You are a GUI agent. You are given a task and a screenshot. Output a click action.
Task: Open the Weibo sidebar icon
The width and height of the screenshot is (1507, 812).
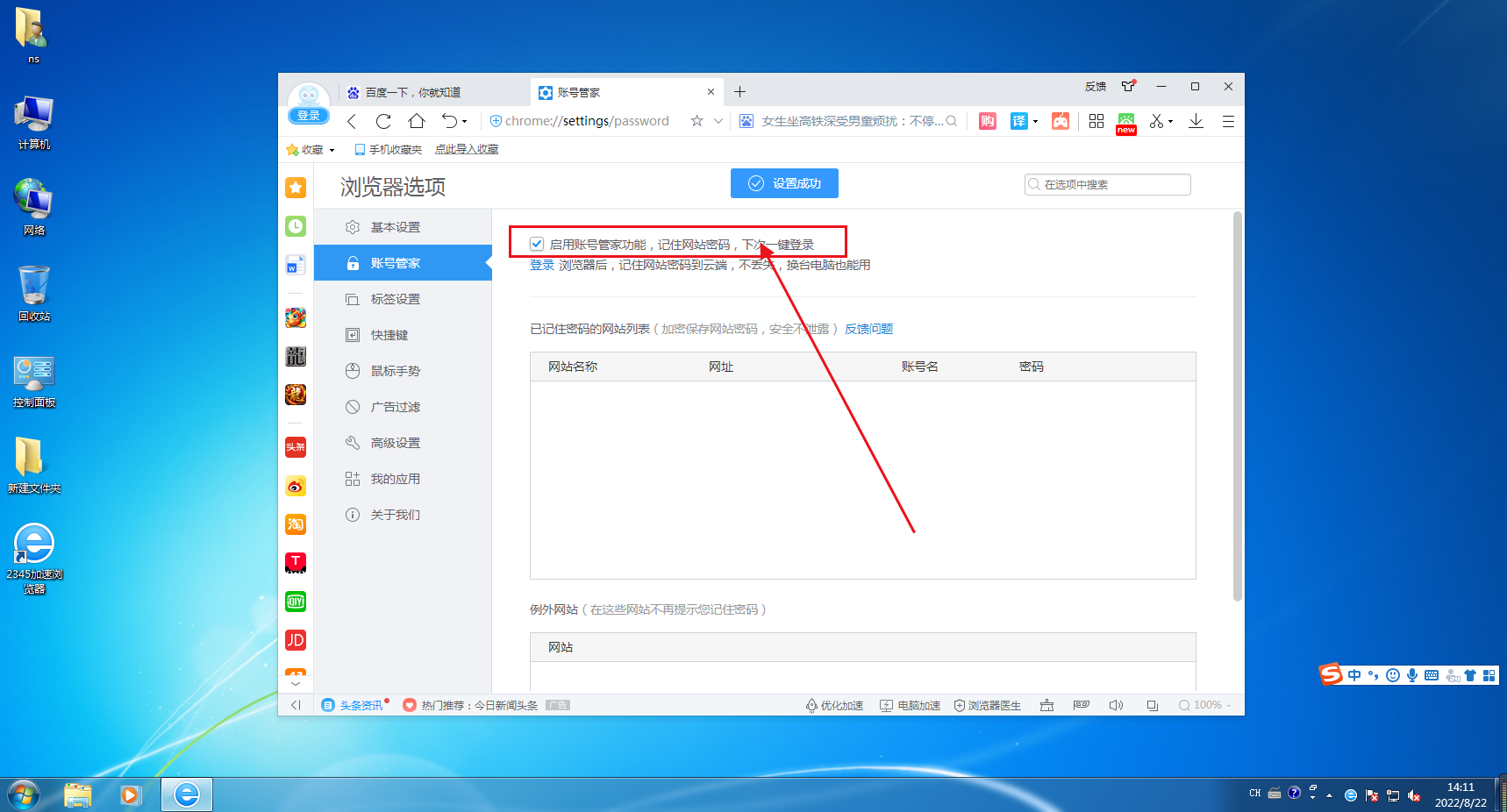click(x=296, y=486)
